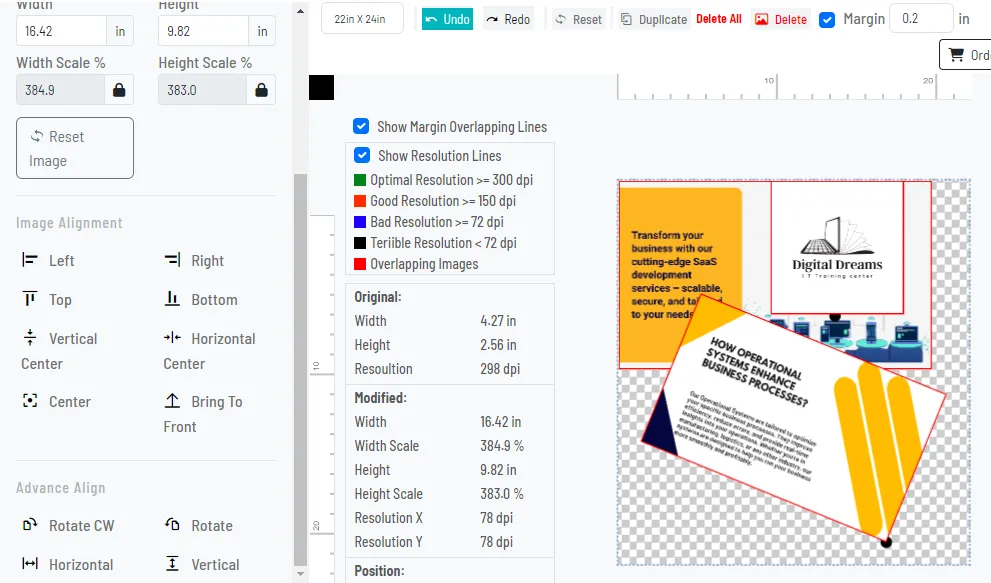Click the width scale lock icon
Image resolution: width=991 pixels, height=583 pixels.
[119, 90]
